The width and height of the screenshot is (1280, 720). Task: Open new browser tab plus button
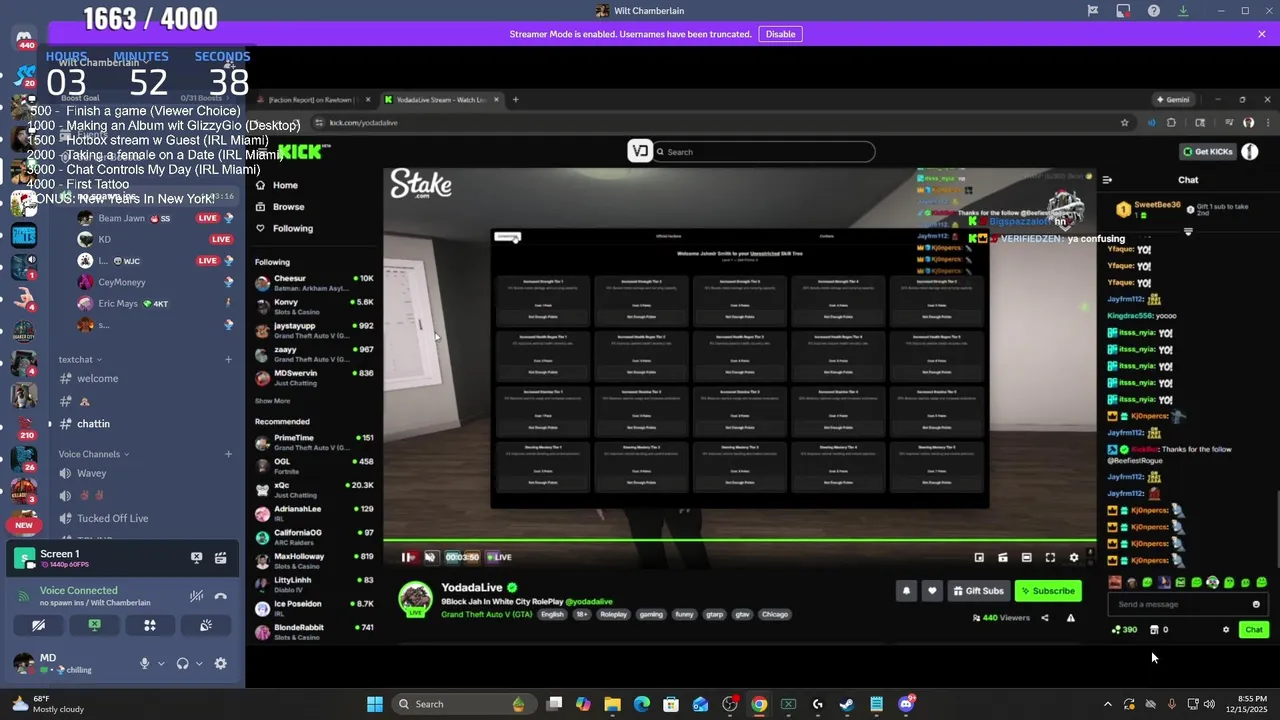[x=516, y=100]
